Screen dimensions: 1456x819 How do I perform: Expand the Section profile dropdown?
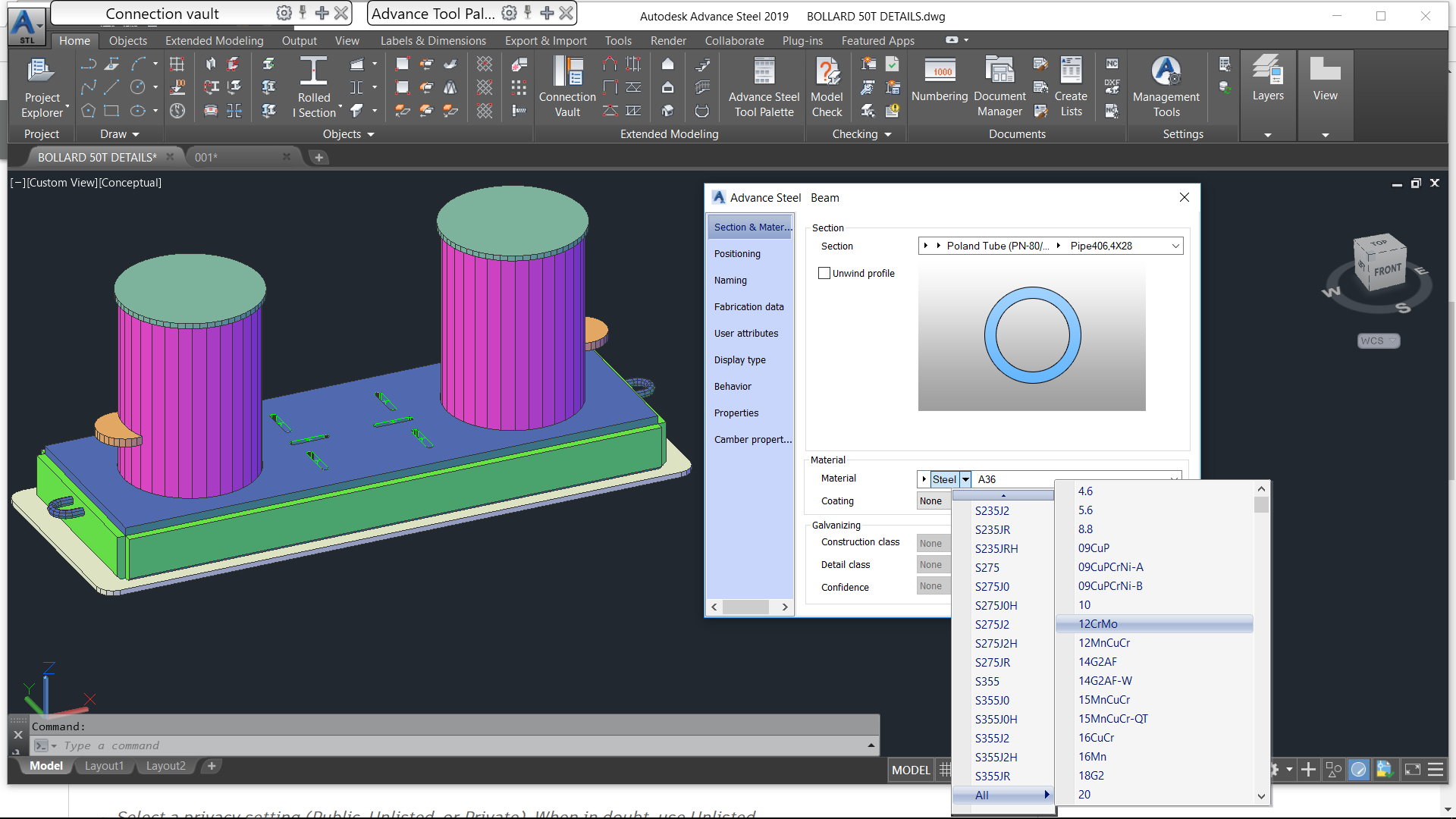(x=1175, y=246)
